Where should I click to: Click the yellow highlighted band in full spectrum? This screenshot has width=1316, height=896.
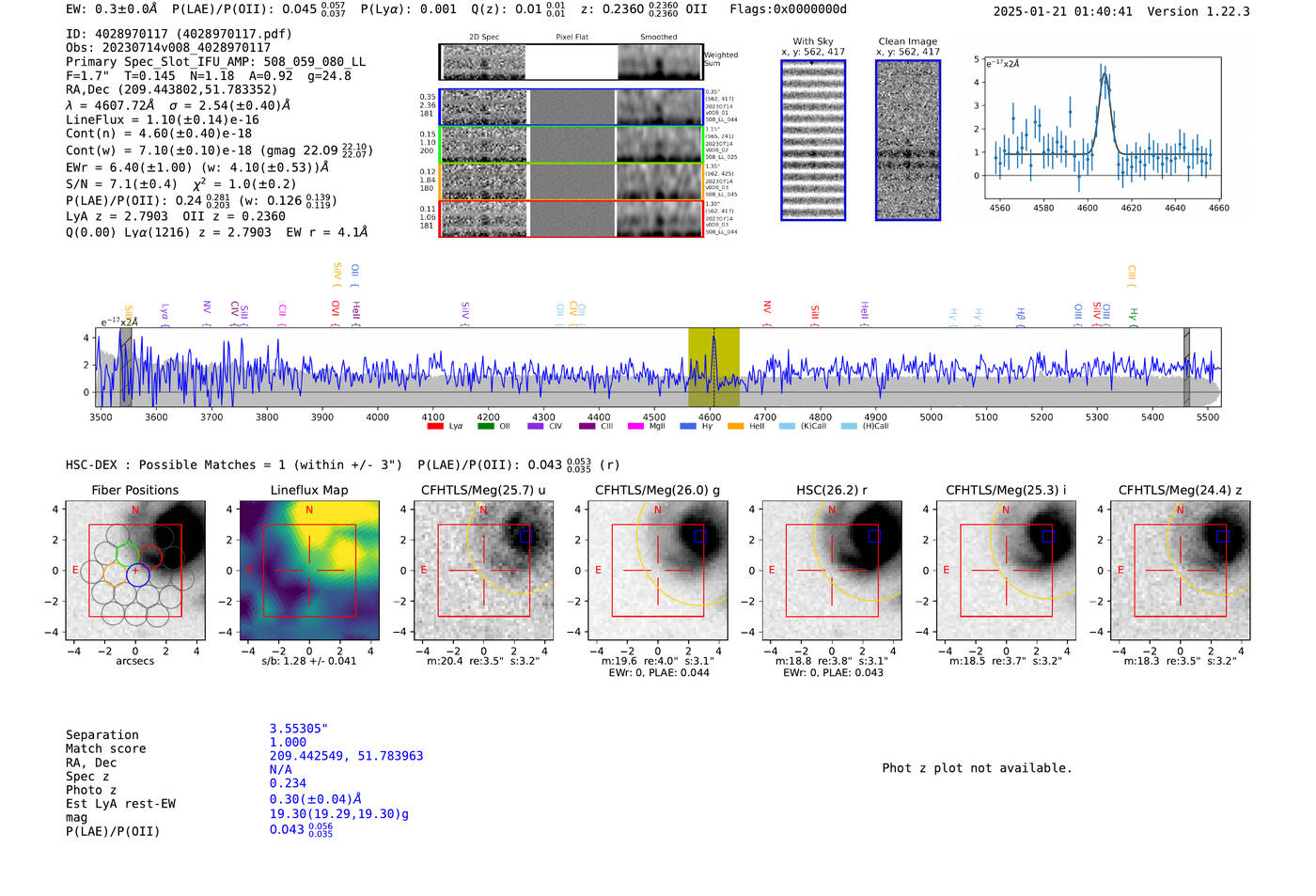pyautogui.click(x=713, y=367)
